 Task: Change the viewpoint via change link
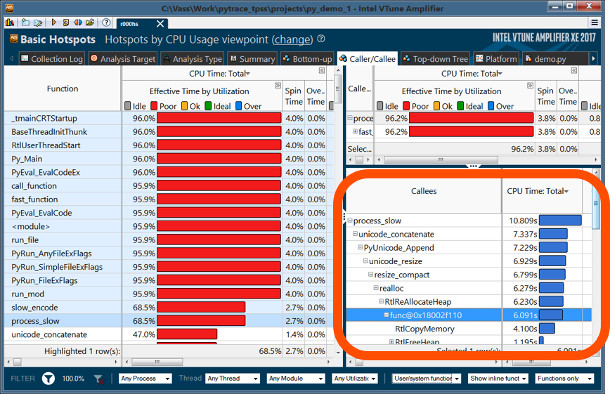292,39
